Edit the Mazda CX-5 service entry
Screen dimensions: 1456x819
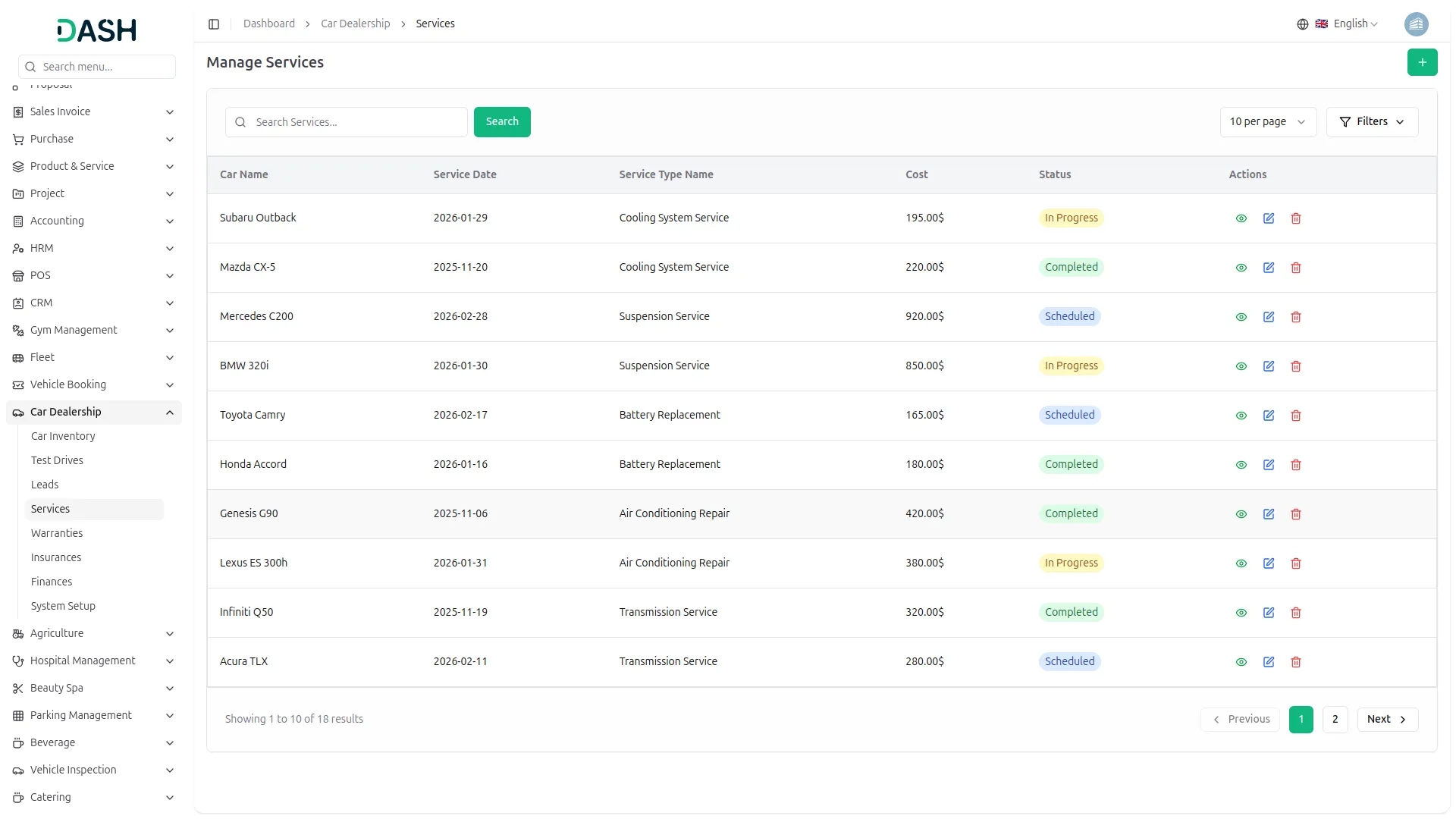(1268, 268)
